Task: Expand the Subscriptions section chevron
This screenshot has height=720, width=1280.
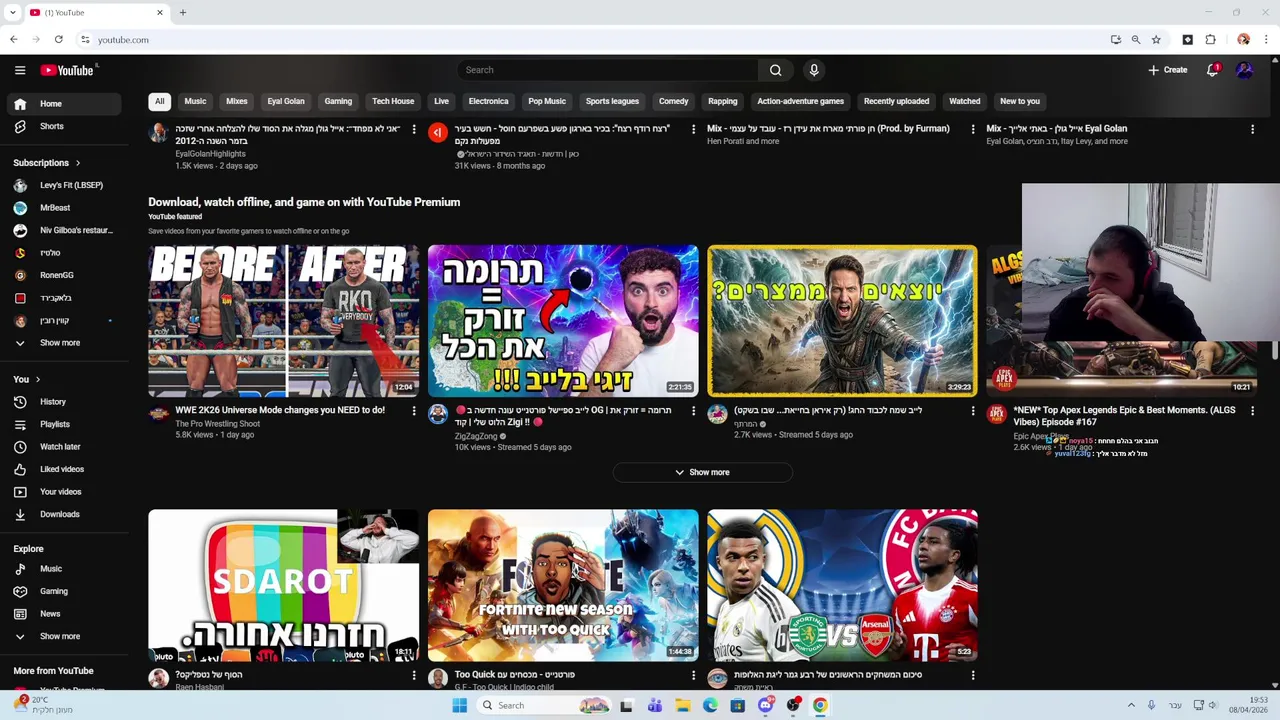Action: 77,163
